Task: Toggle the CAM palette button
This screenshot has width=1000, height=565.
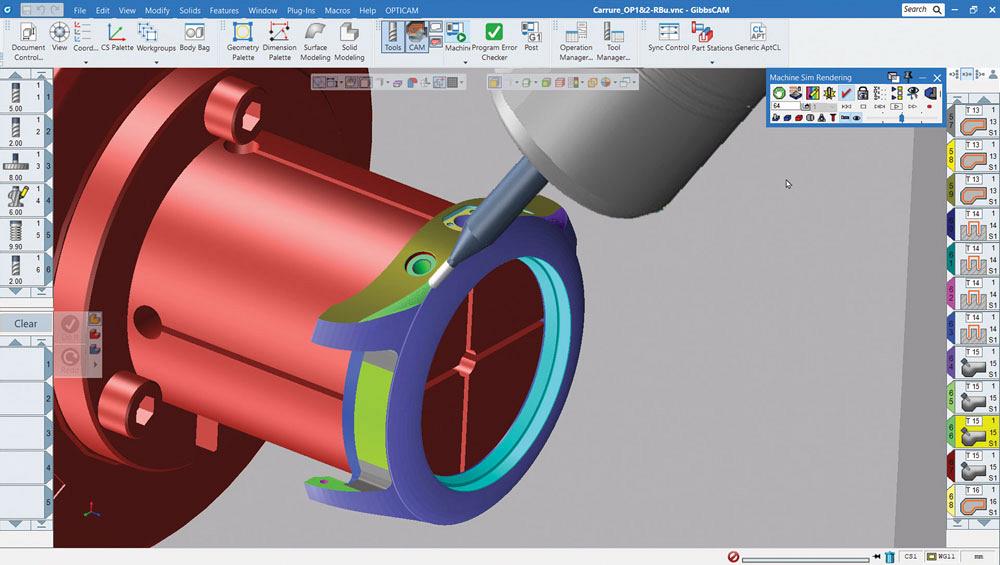Action: click(416, 36)
